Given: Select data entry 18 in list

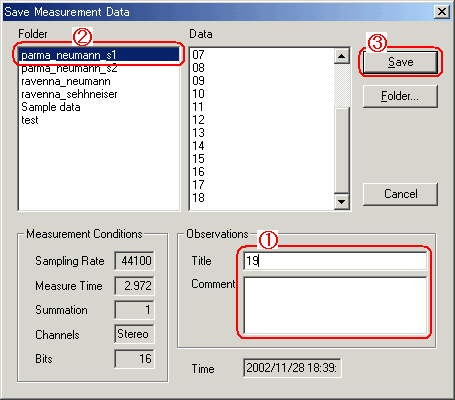Looking at the screenshot, I should point(262,198).
